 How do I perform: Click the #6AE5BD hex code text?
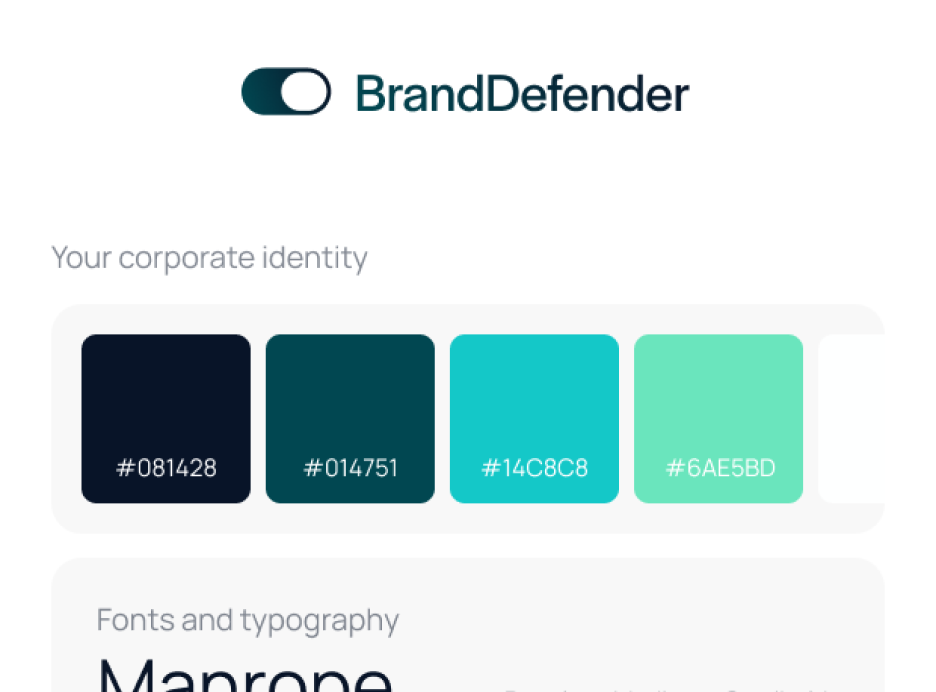click(719, 468)
